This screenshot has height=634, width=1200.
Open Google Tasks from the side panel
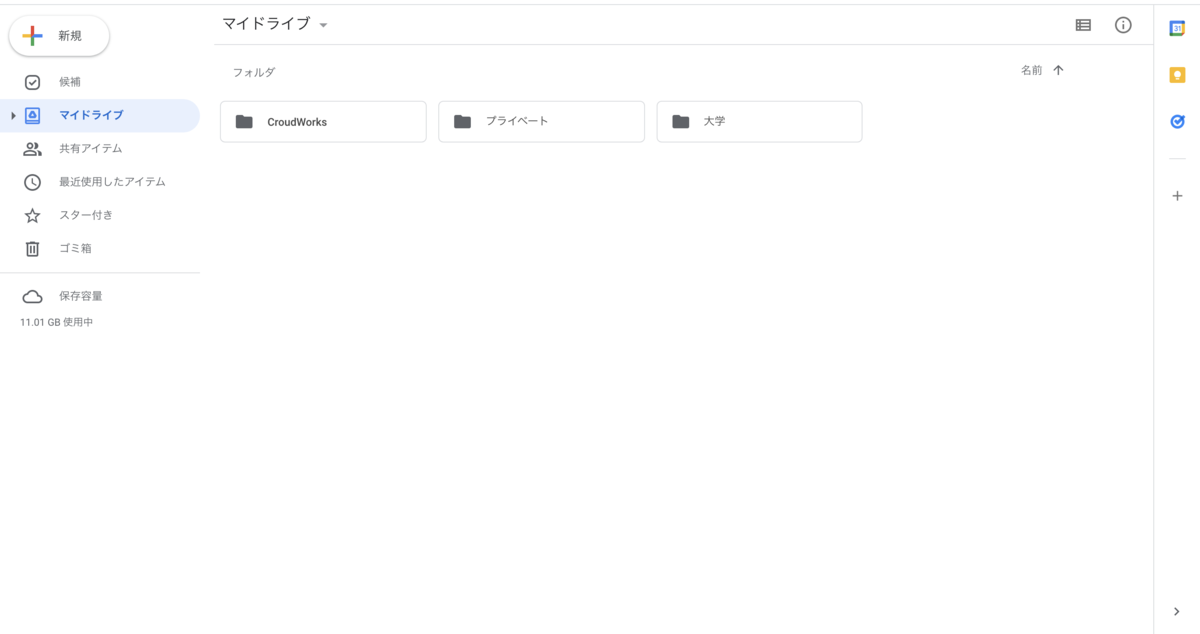coord(1177,121)
